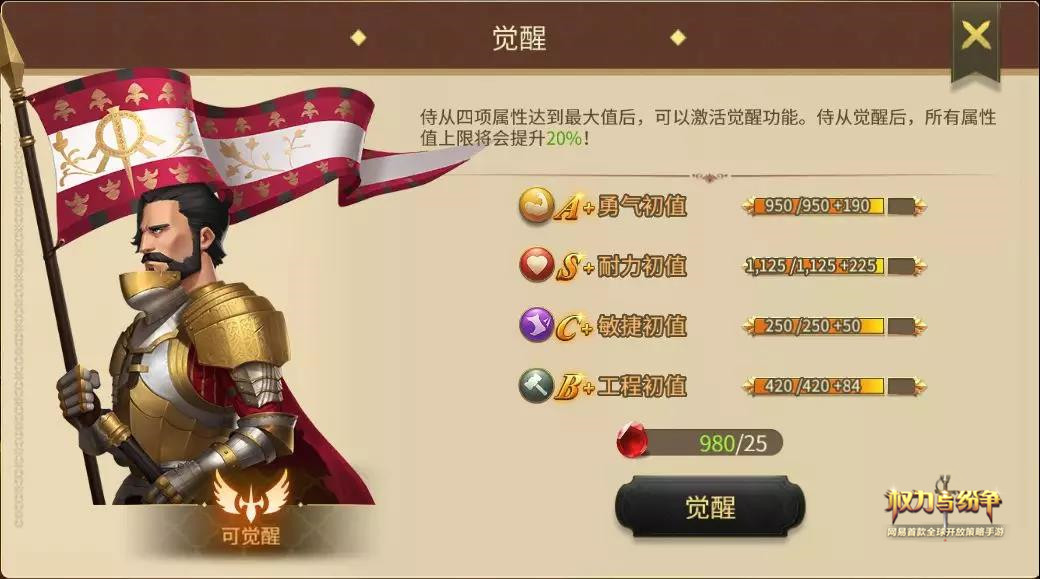Screen dimensions: 1040x579
Task: Click the 工程初值 420/420 progress bar
Action: tap(834, 386)
